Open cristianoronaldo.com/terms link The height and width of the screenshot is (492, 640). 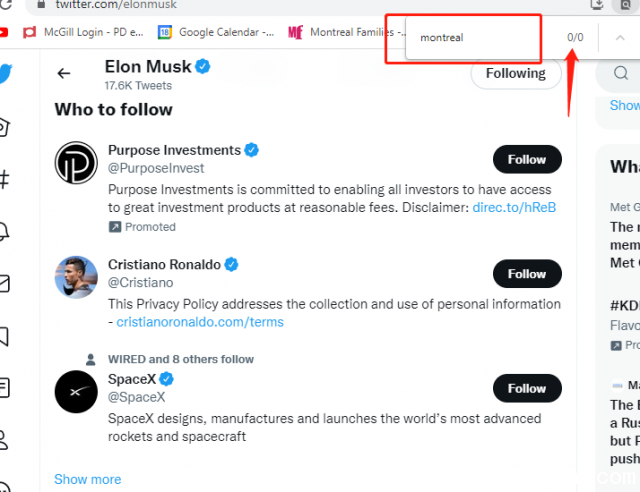tap(200, 322)
